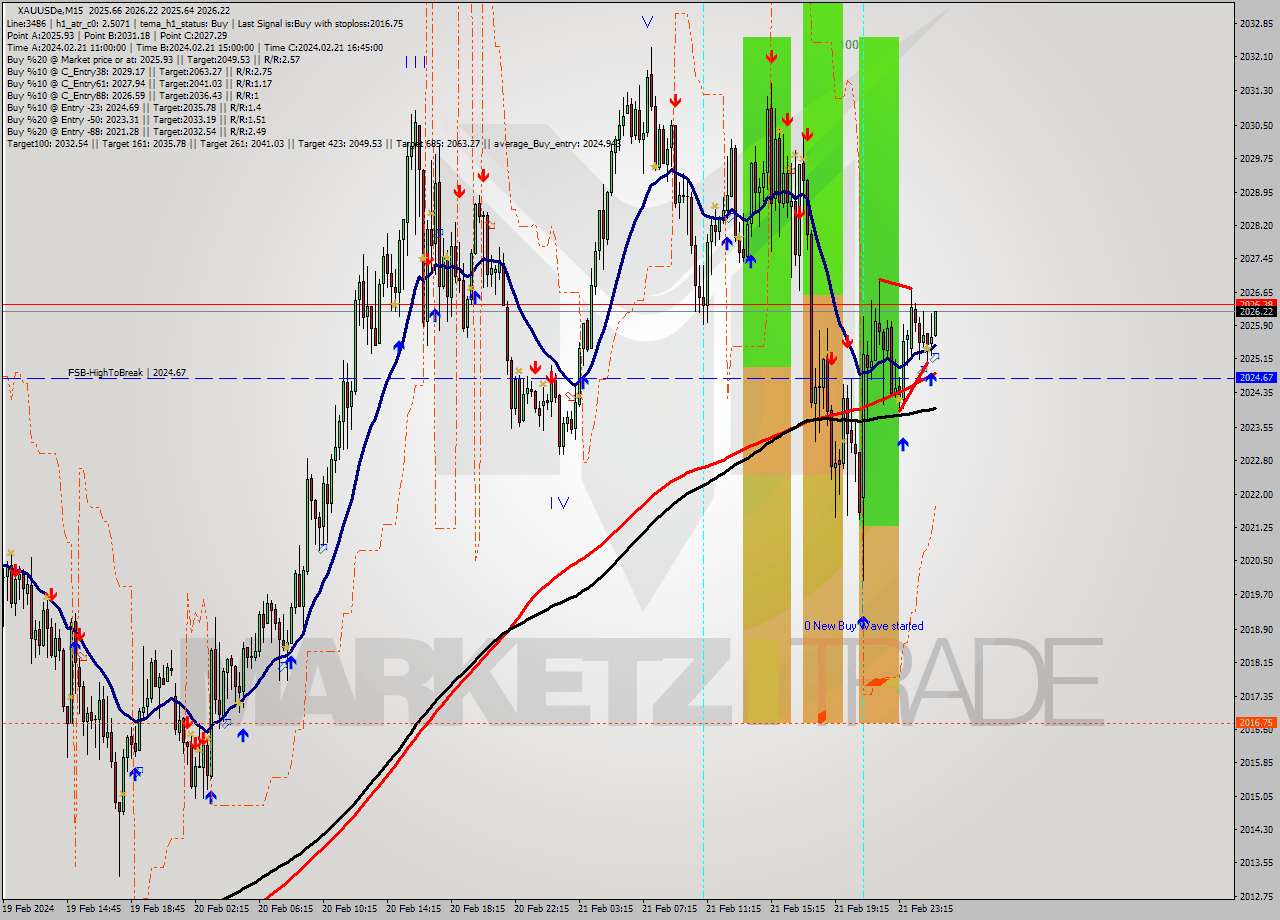Select the blue 'I I I' wave label
Image resolution: width=1280 pixels, height=920 pixels.
click(x=416, y=61)
